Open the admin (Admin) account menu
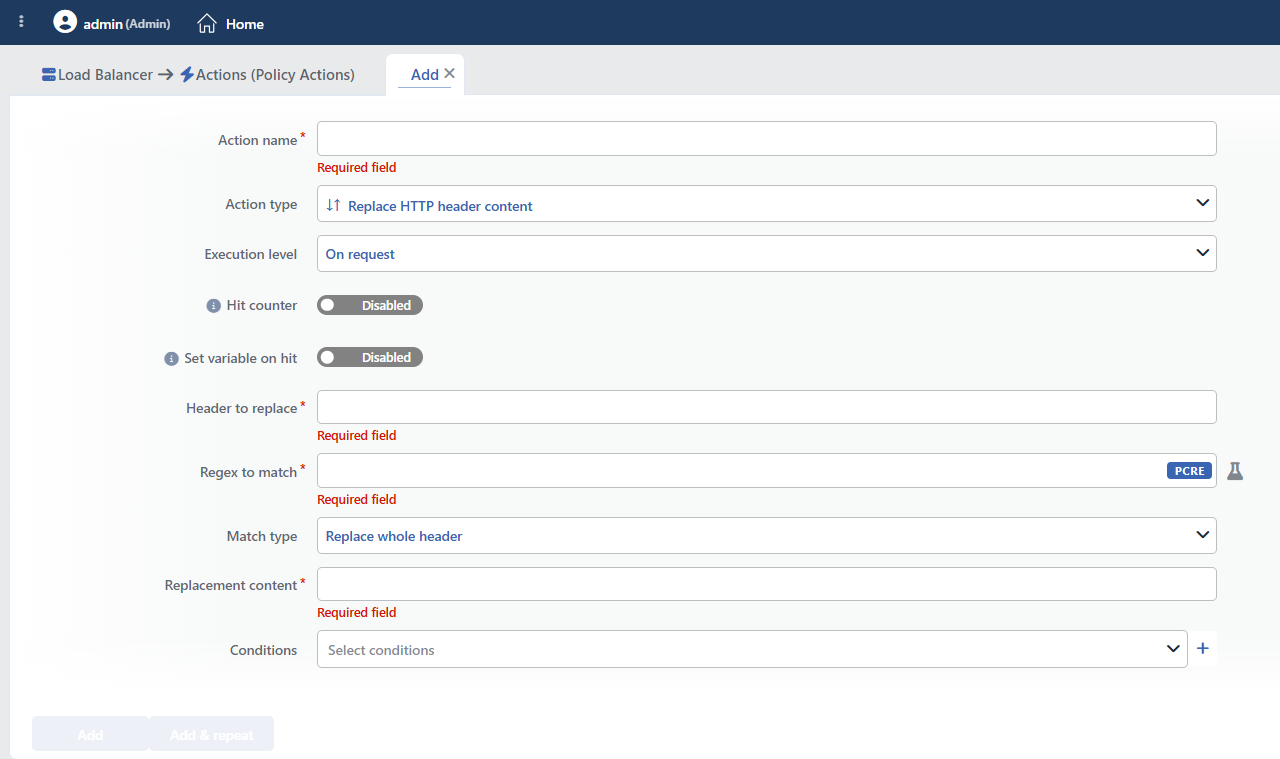This screenshot has width=1280, height=759. coord(112,22)
